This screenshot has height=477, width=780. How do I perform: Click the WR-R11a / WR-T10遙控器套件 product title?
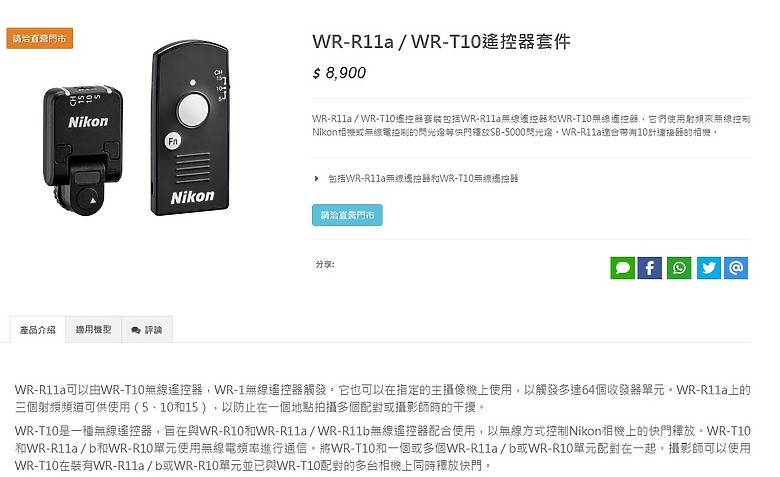coord(441,41)
